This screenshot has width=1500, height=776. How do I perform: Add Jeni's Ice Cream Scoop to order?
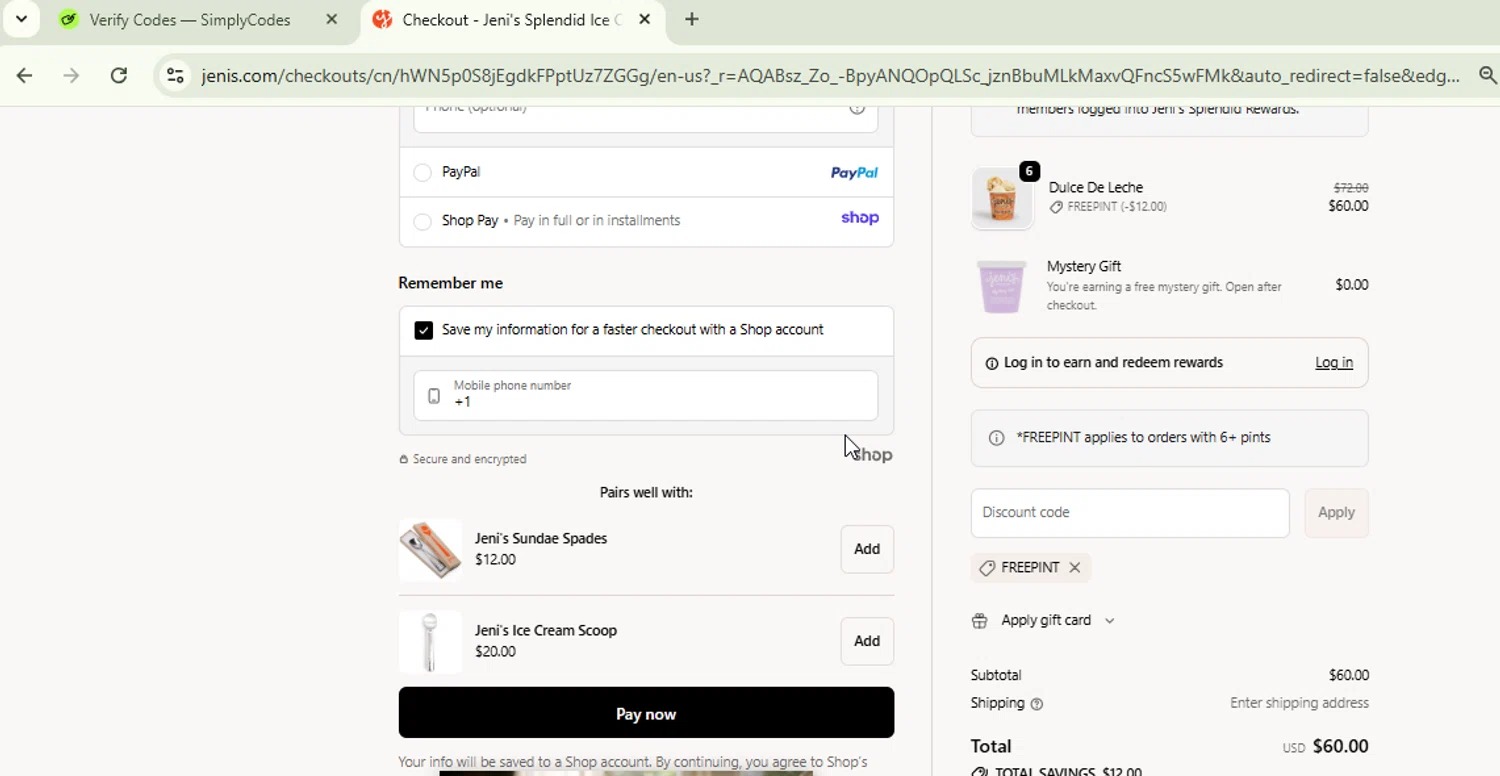point(867,641)
